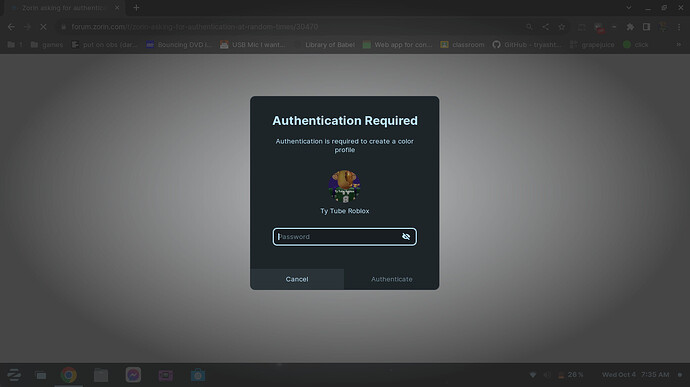The height and width of the screenshot is (387, 690).
Task: Open the bookmark folder labeled '1'
Action: point(15,44)
